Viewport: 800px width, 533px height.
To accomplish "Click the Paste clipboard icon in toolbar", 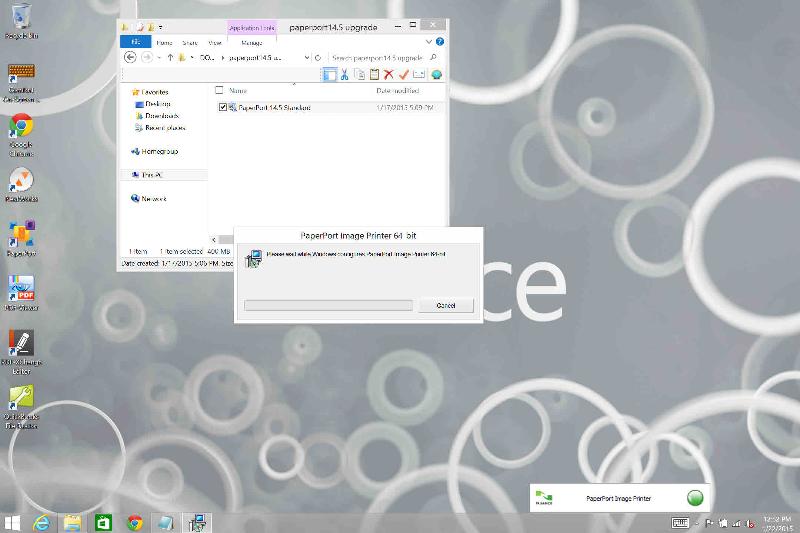I will (374, 74).
